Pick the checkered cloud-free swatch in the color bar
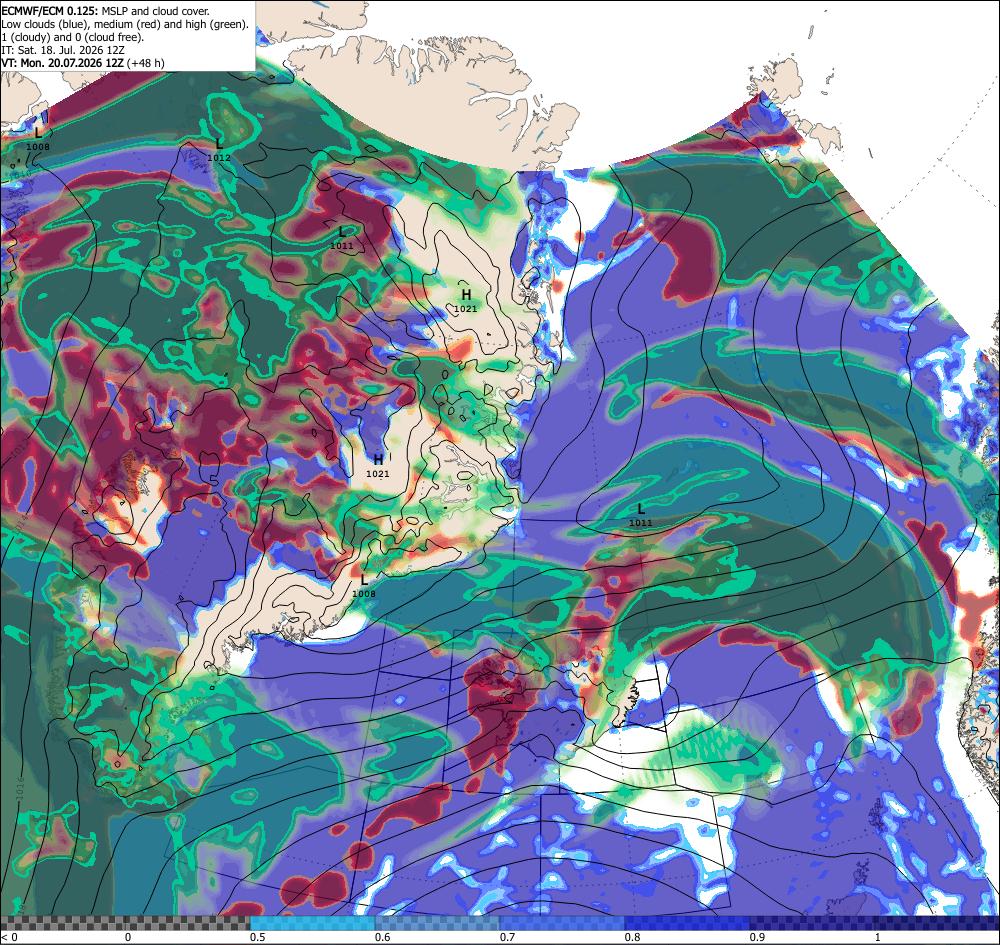Viewport: 1000px width, 945px height. click(x=125, y=923)
